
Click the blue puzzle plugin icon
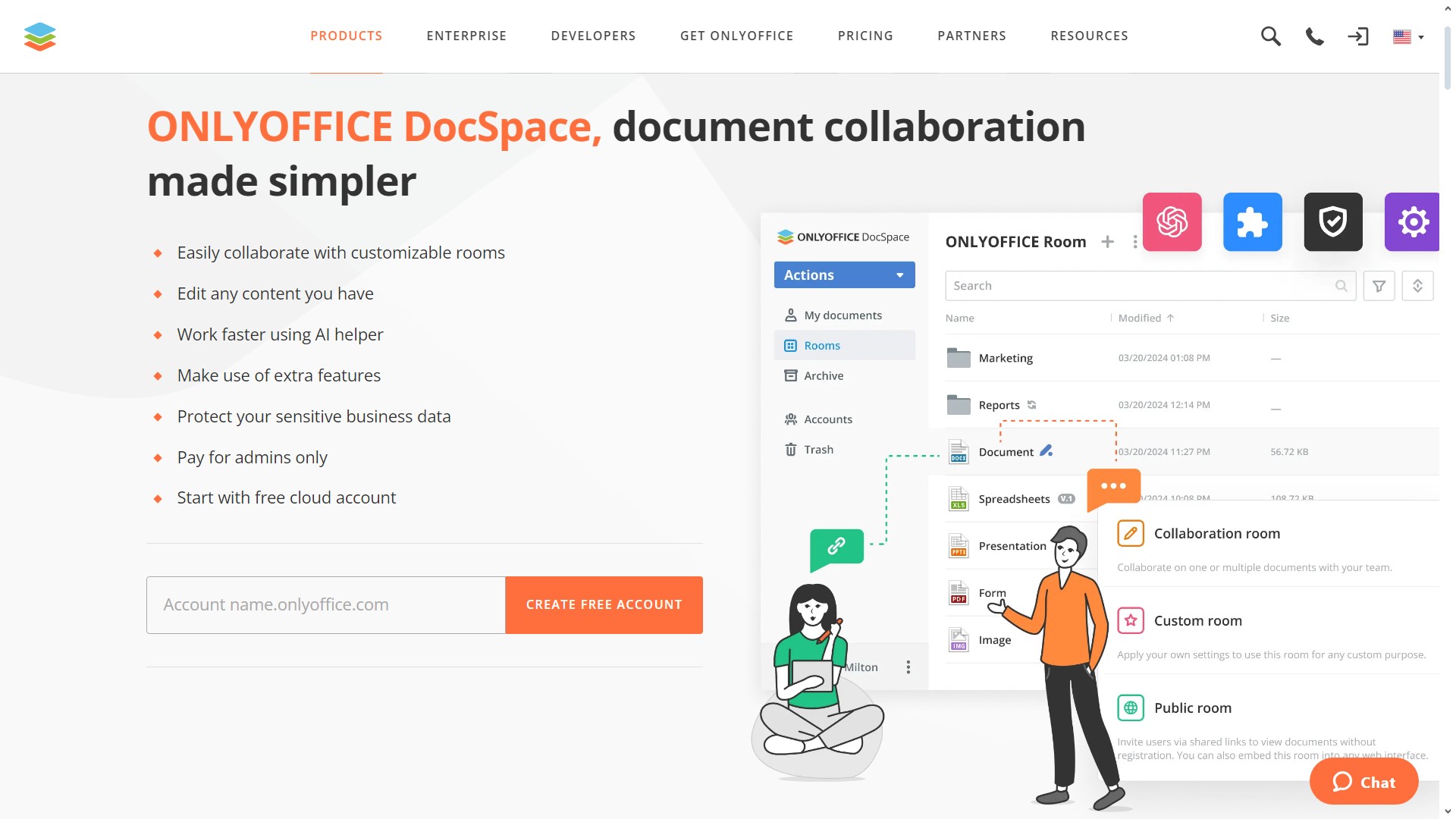[1252, 222]
